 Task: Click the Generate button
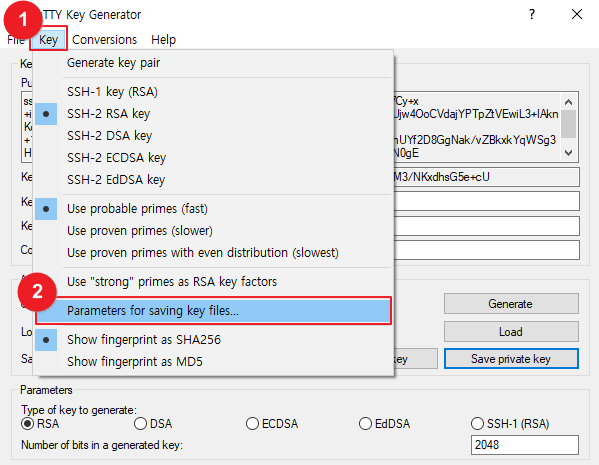point(511,304)
